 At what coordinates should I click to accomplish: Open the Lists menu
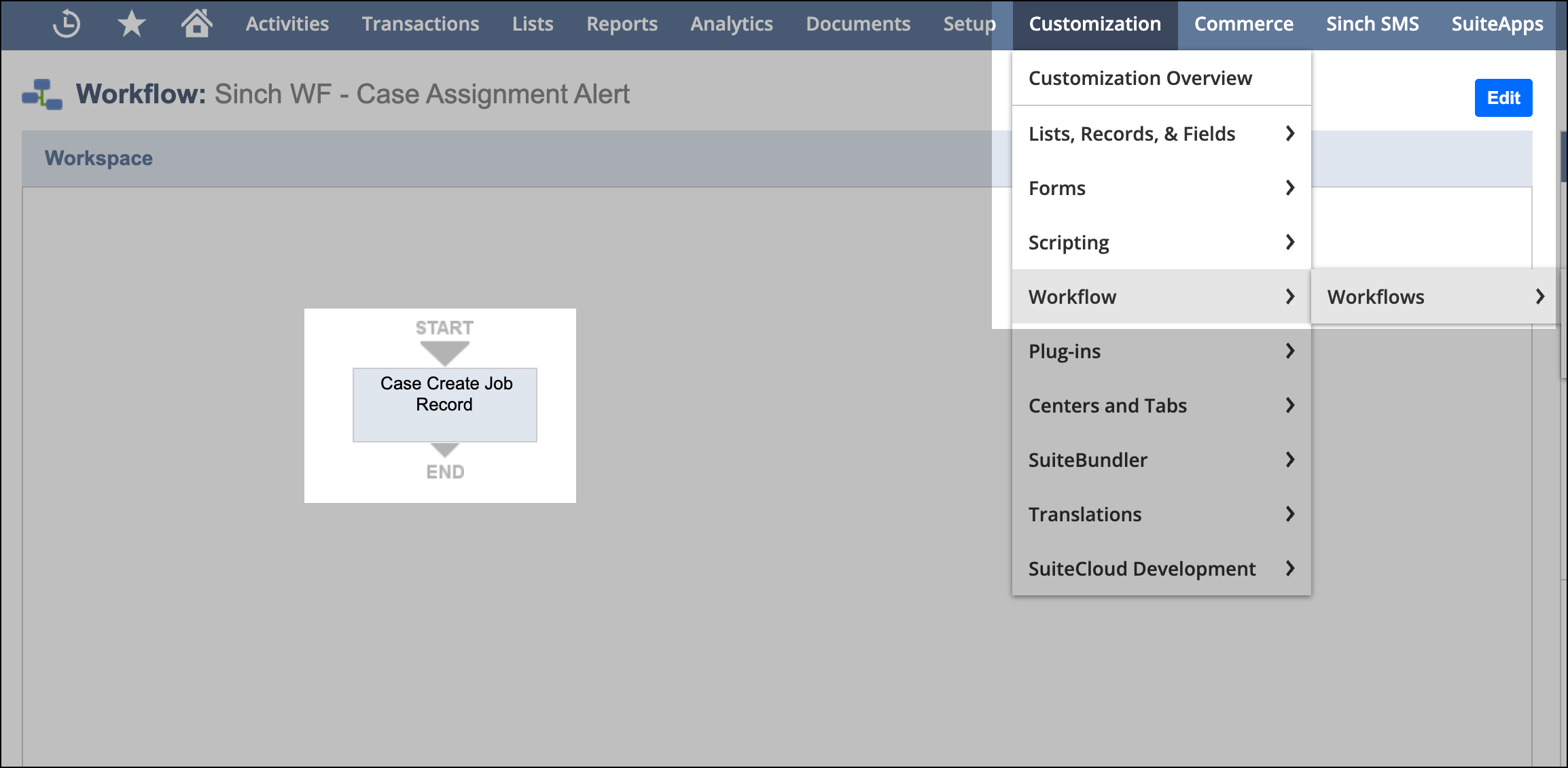coord(533,24)
